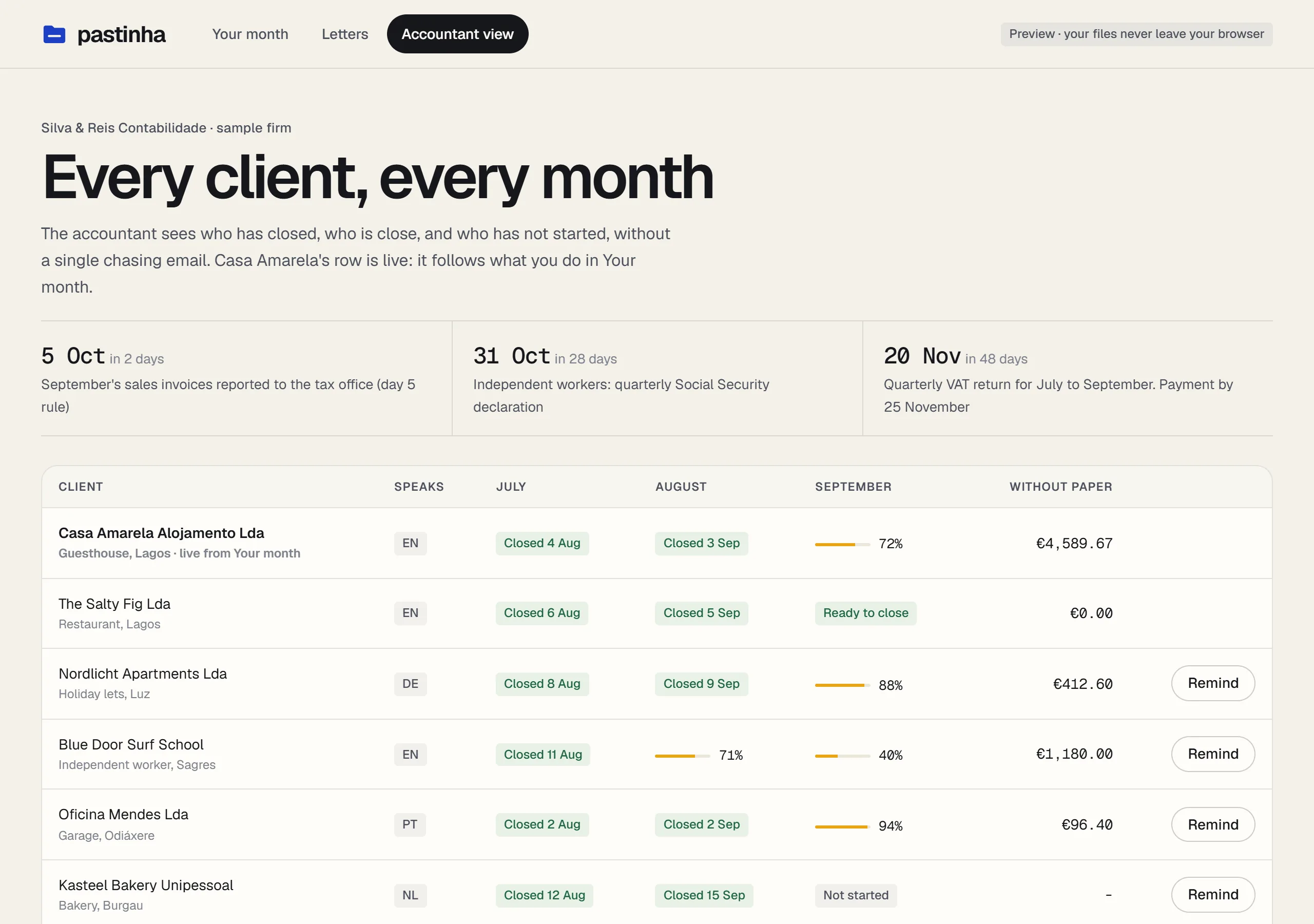Send reminder to Oficina Mendes Lda
This screenshot has height=924, width=1314.
pyautogui.click(x=1213, y=824)
